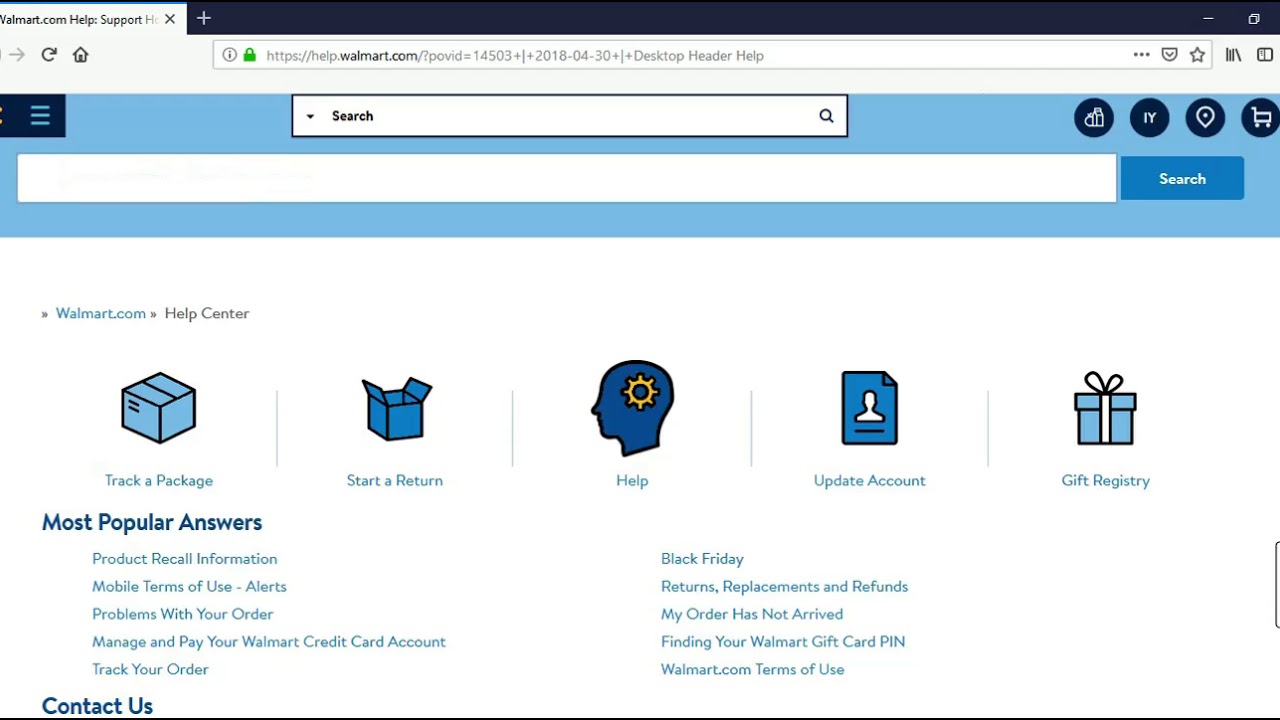
Task: Follow the Walmart.com breadcrumb link
Action: point(101,313)
